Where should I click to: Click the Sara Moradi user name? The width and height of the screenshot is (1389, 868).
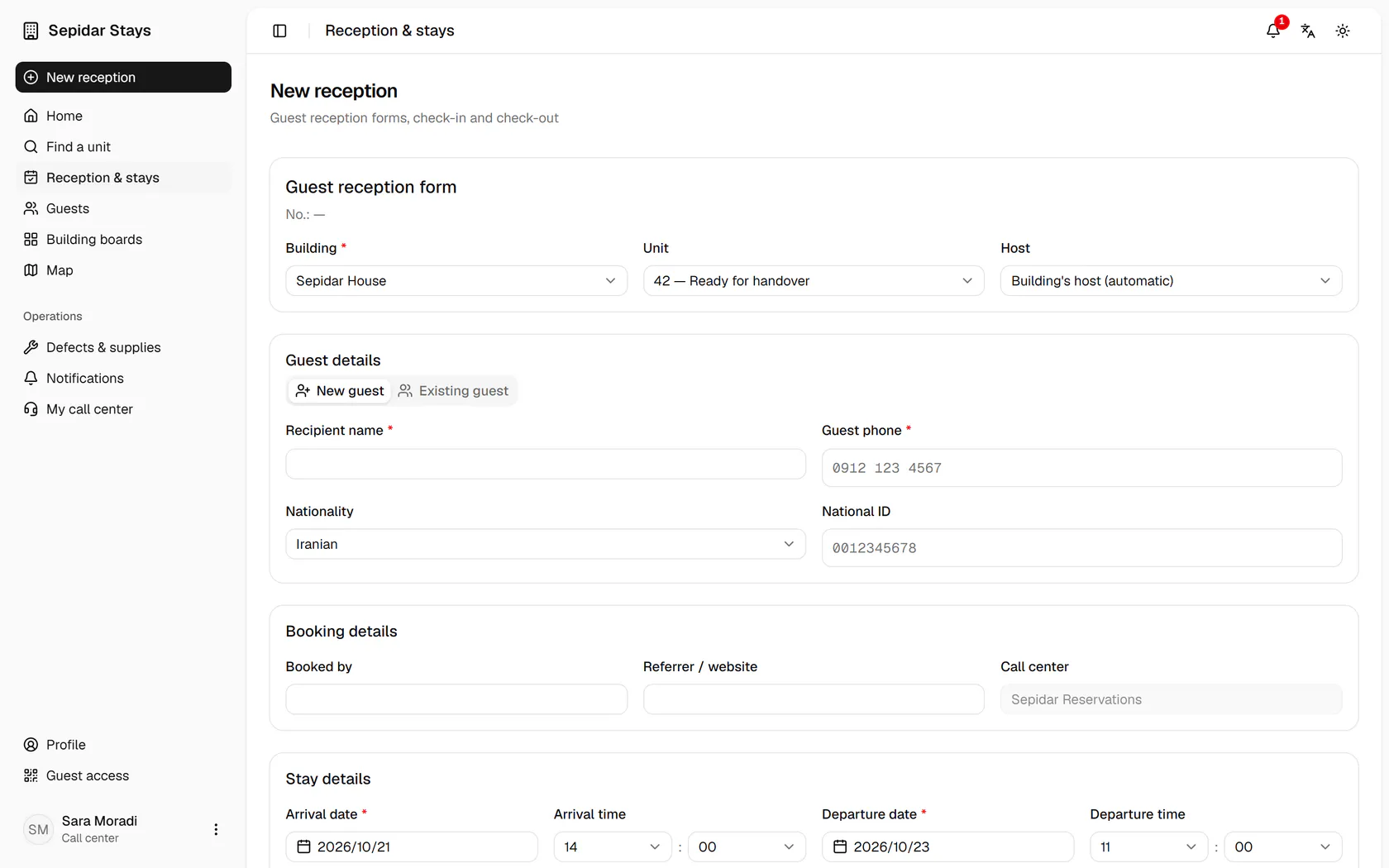tap(99, 821)
